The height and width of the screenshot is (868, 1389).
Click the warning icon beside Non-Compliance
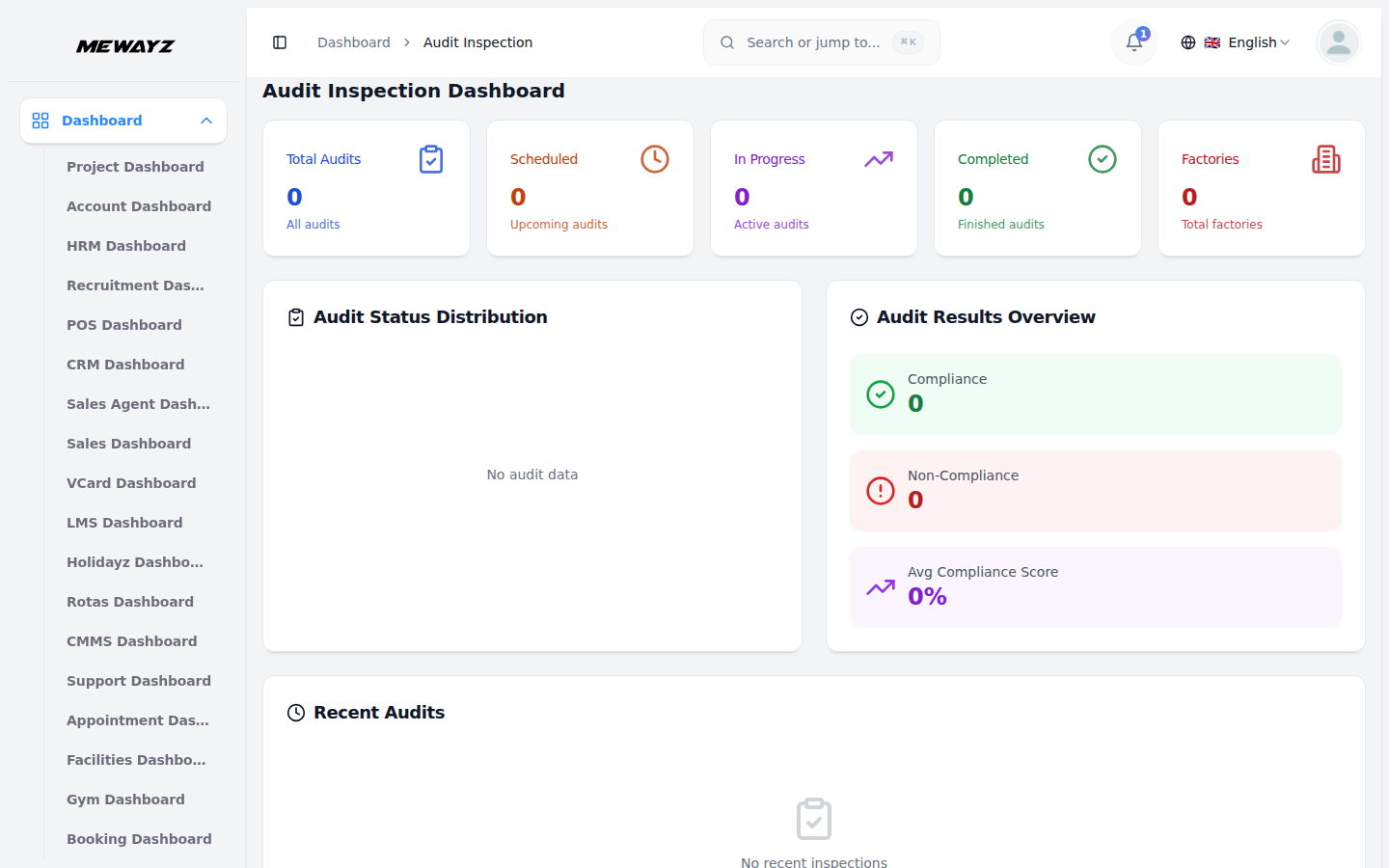[880, 490]
